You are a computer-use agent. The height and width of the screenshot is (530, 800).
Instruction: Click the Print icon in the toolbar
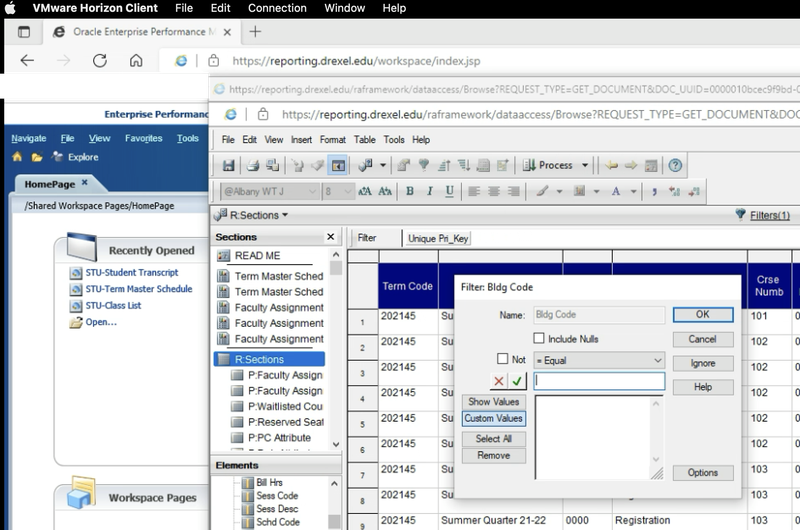coord(253,165)
